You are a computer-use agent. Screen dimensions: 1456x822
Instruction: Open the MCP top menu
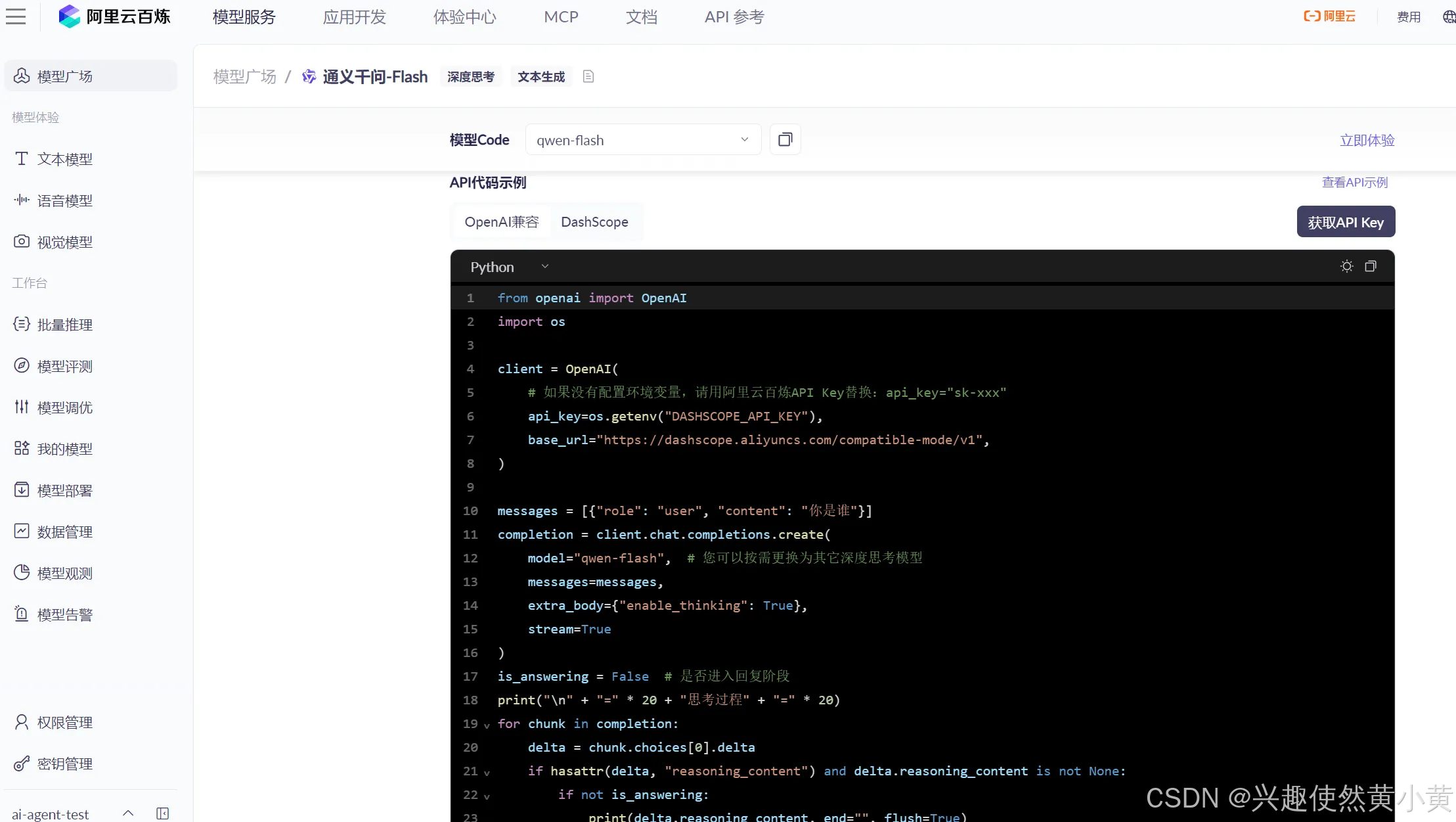tap(562, 17)
